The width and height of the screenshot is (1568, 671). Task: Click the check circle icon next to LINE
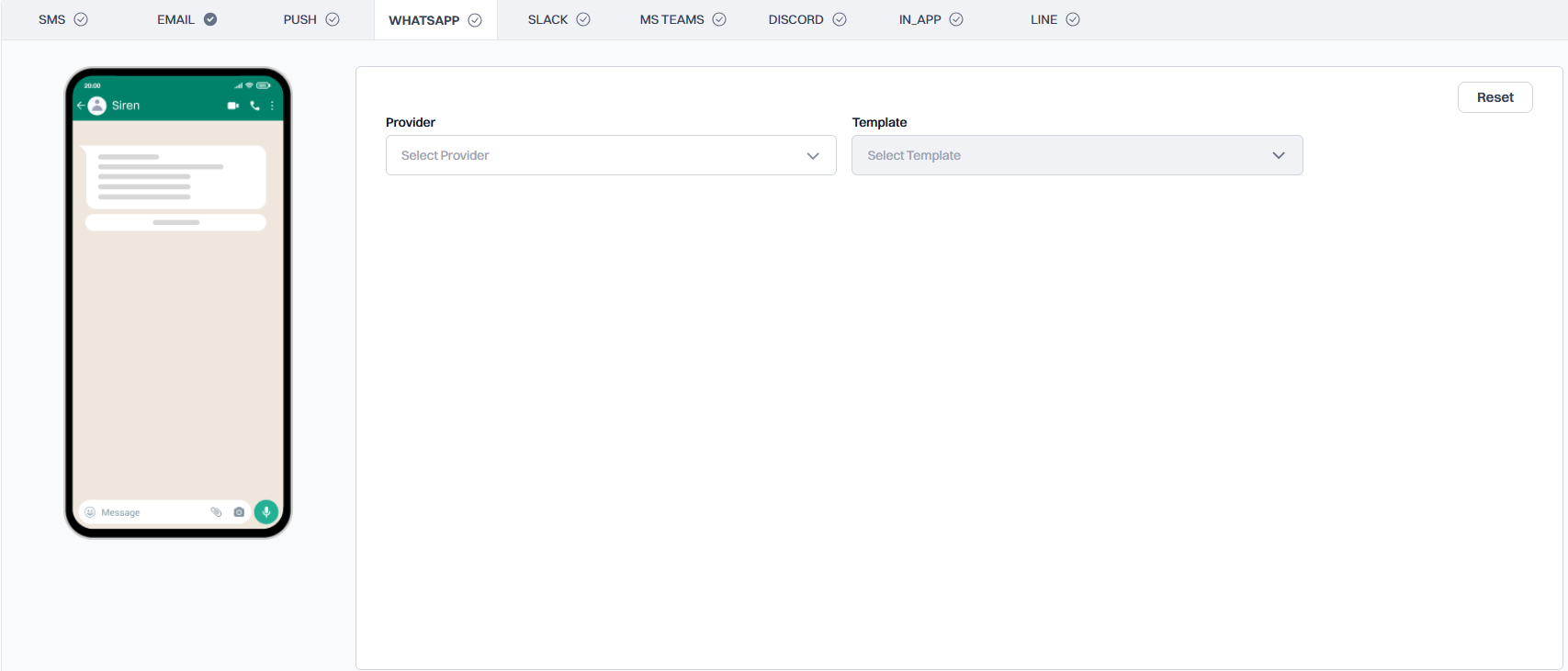coord(1073,19)
